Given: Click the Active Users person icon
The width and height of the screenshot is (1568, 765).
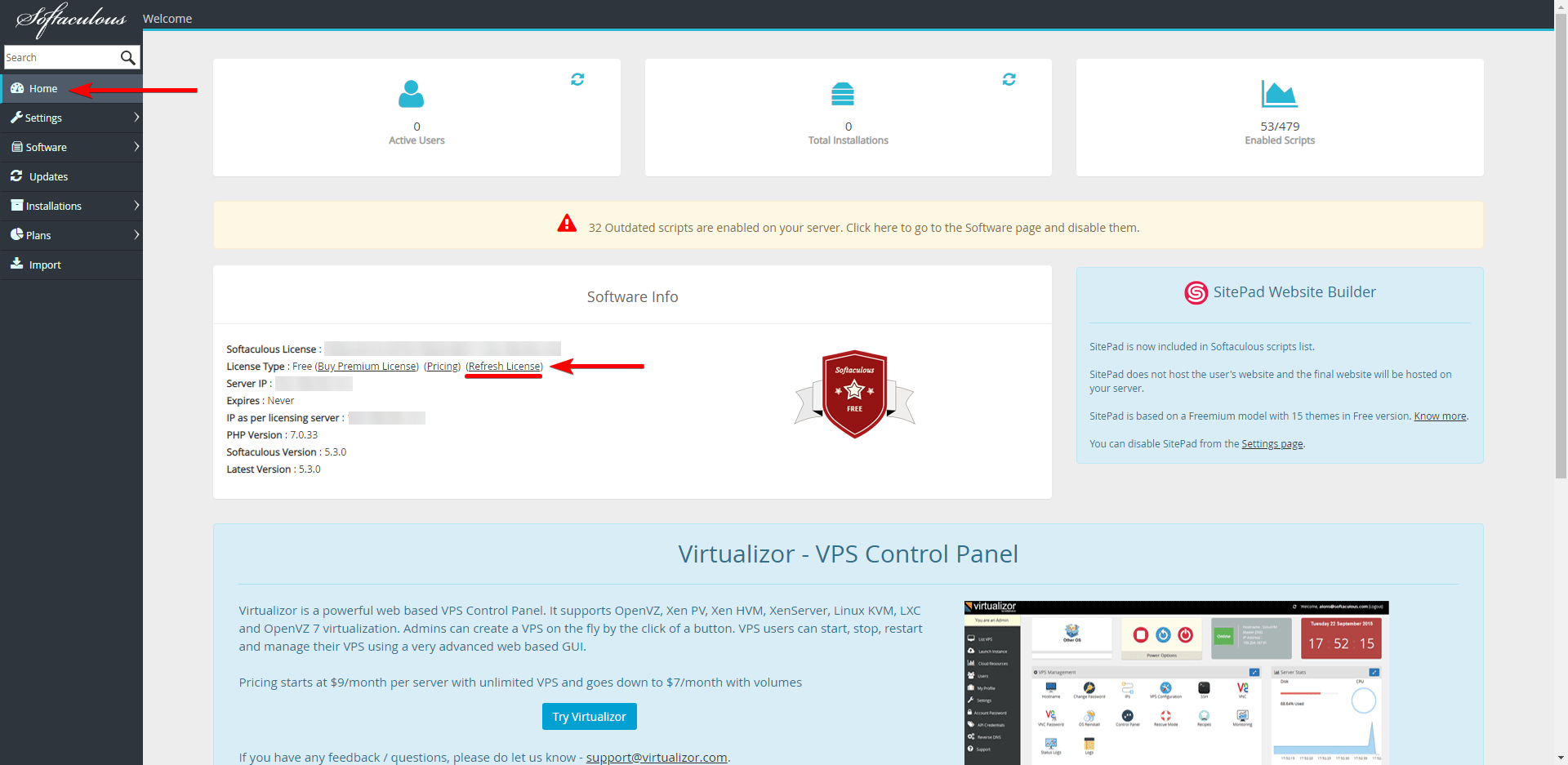Looking at the screenshot, I should (411, 94).
